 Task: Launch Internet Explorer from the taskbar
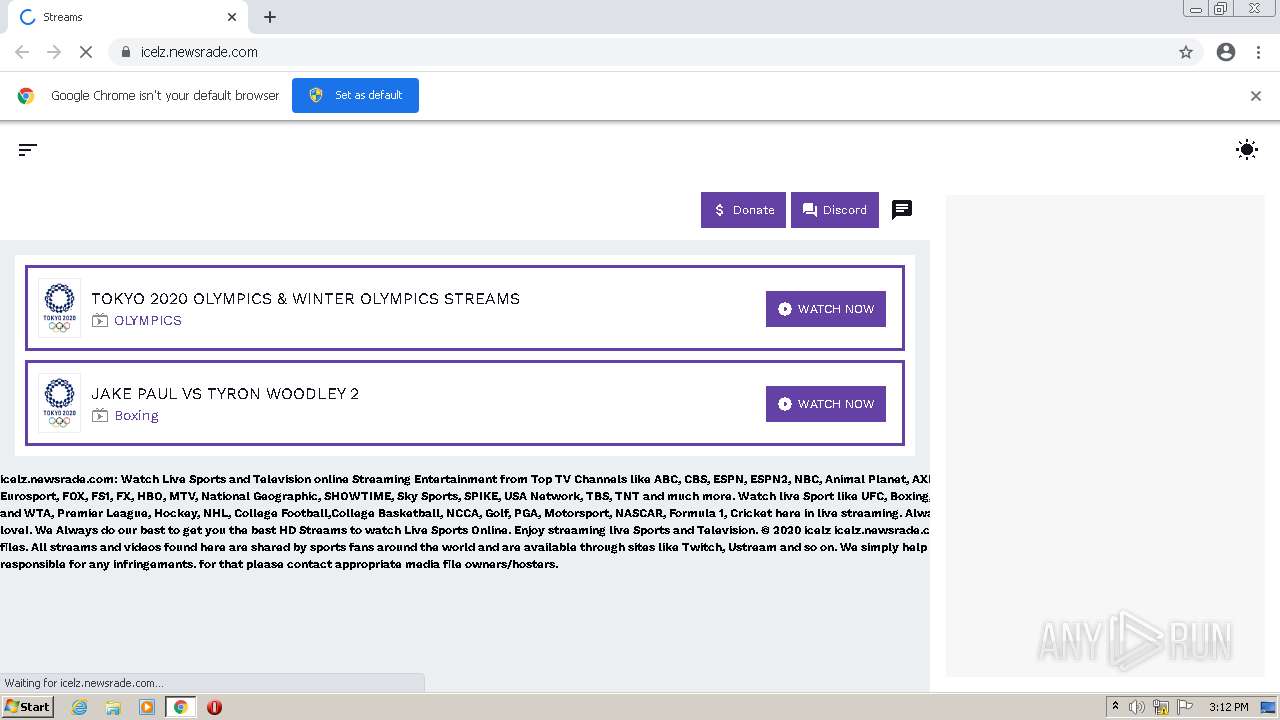point(79,707)
